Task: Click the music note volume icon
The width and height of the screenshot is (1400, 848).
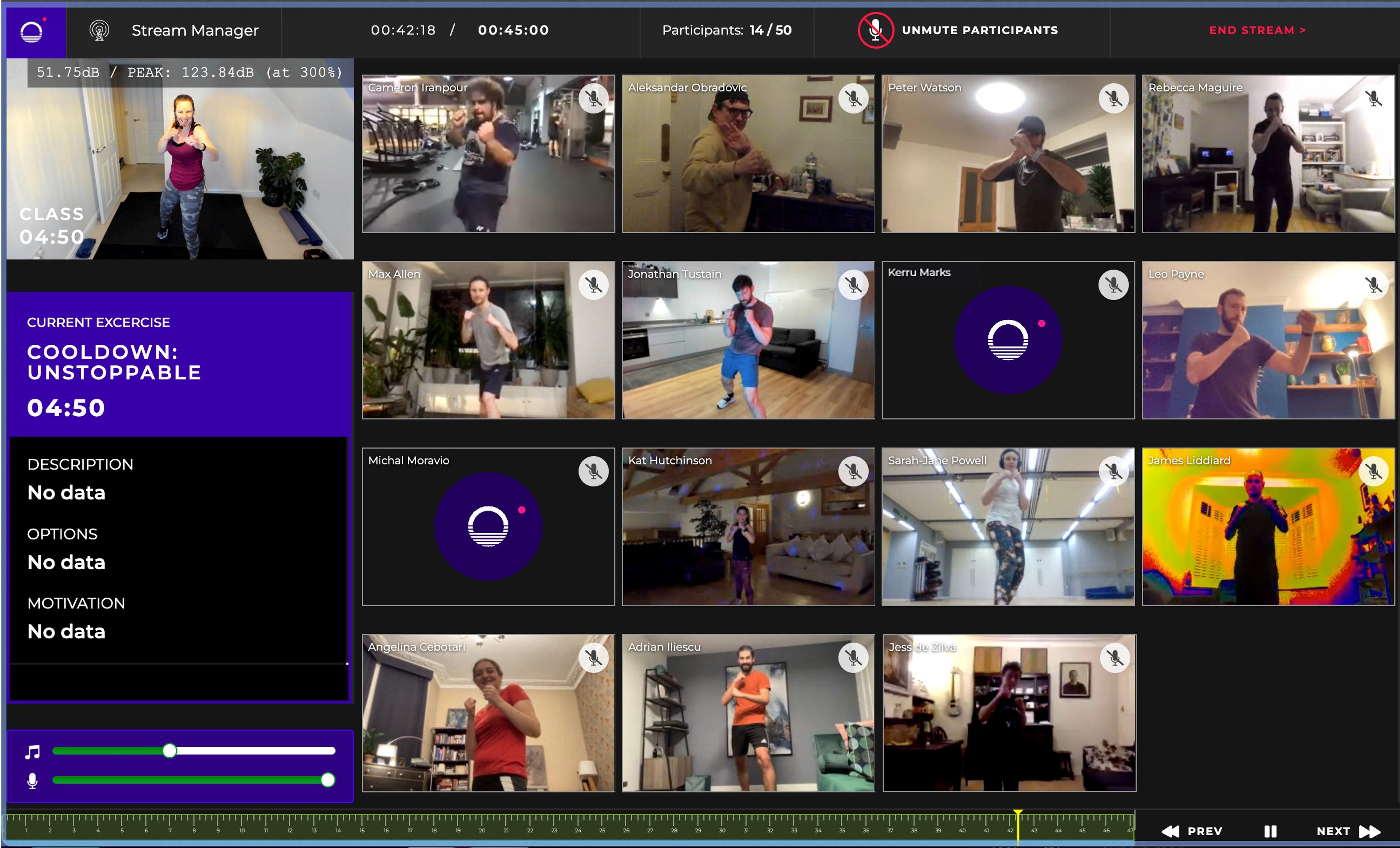Action: [33, 752]
